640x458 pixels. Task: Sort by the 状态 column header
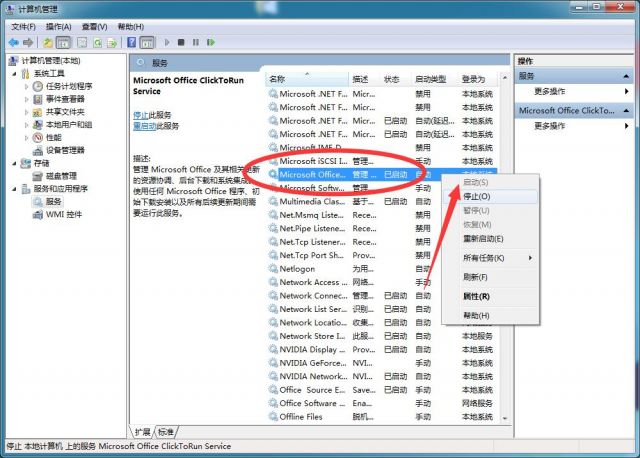pyautogui.click(x=396, y=79)
